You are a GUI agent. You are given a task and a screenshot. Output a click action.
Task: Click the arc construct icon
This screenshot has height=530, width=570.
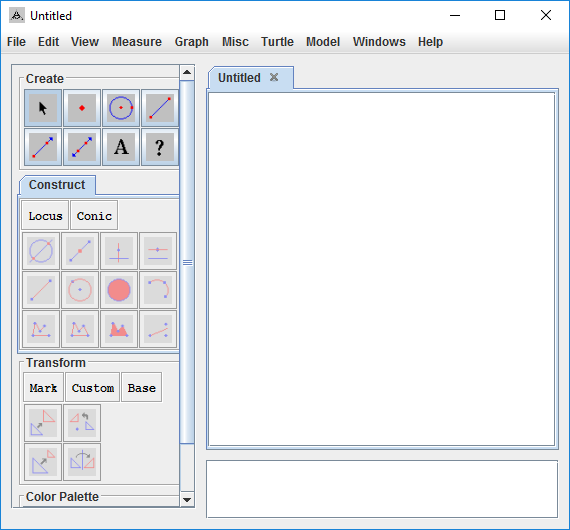click(x=158, y=290)
